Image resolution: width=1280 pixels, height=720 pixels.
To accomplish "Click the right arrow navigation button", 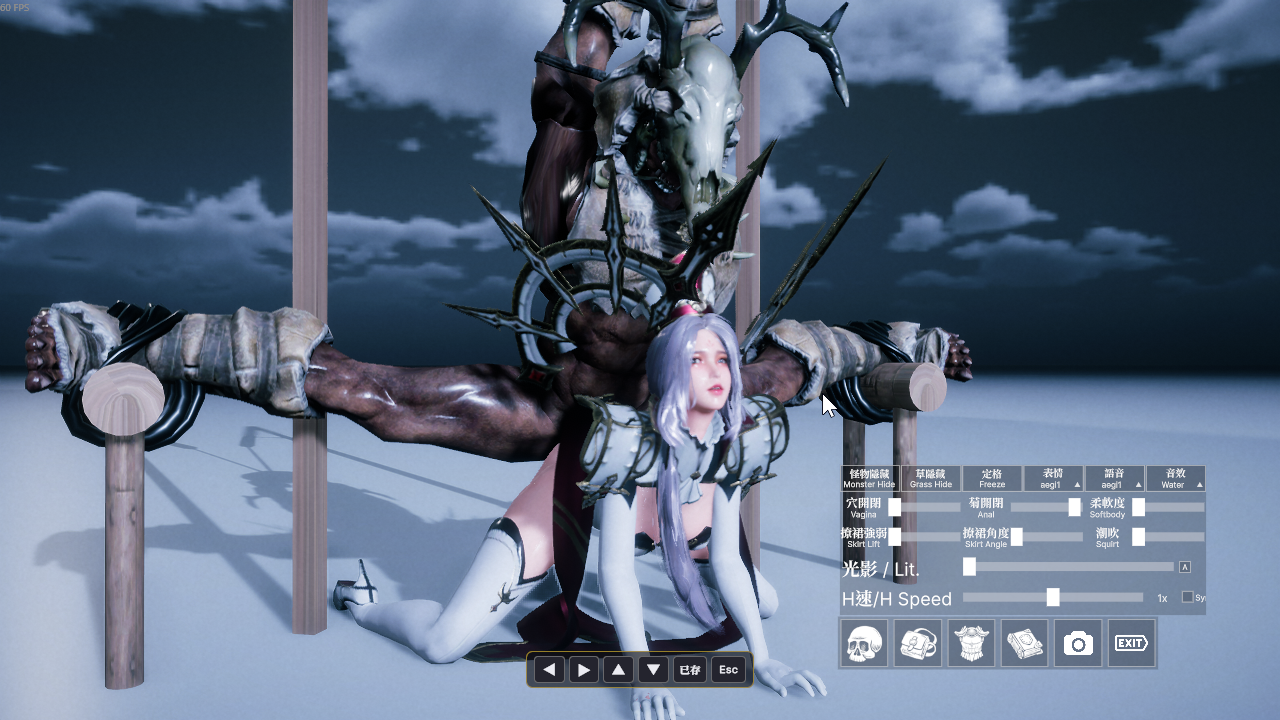I will (584, 670).
